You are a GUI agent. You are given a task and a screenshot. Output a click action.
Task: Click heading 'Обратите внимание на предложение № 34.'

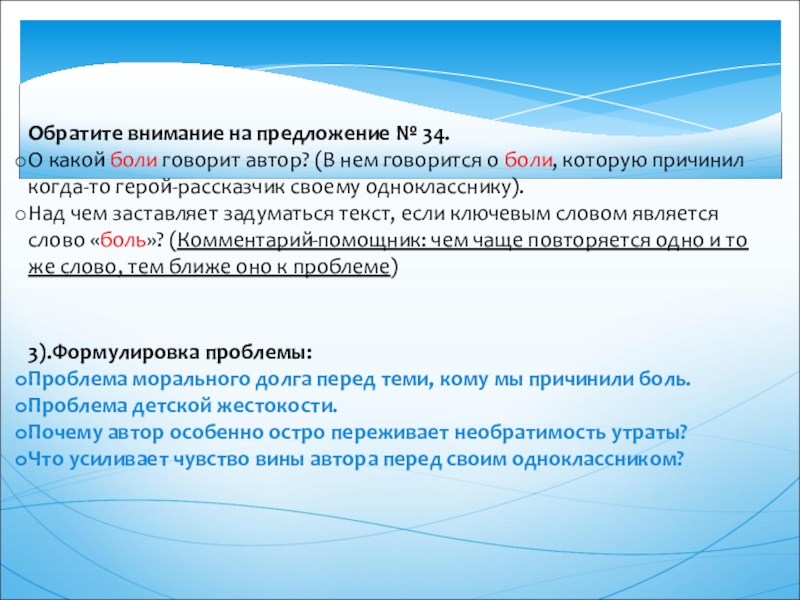pos(239,134)
